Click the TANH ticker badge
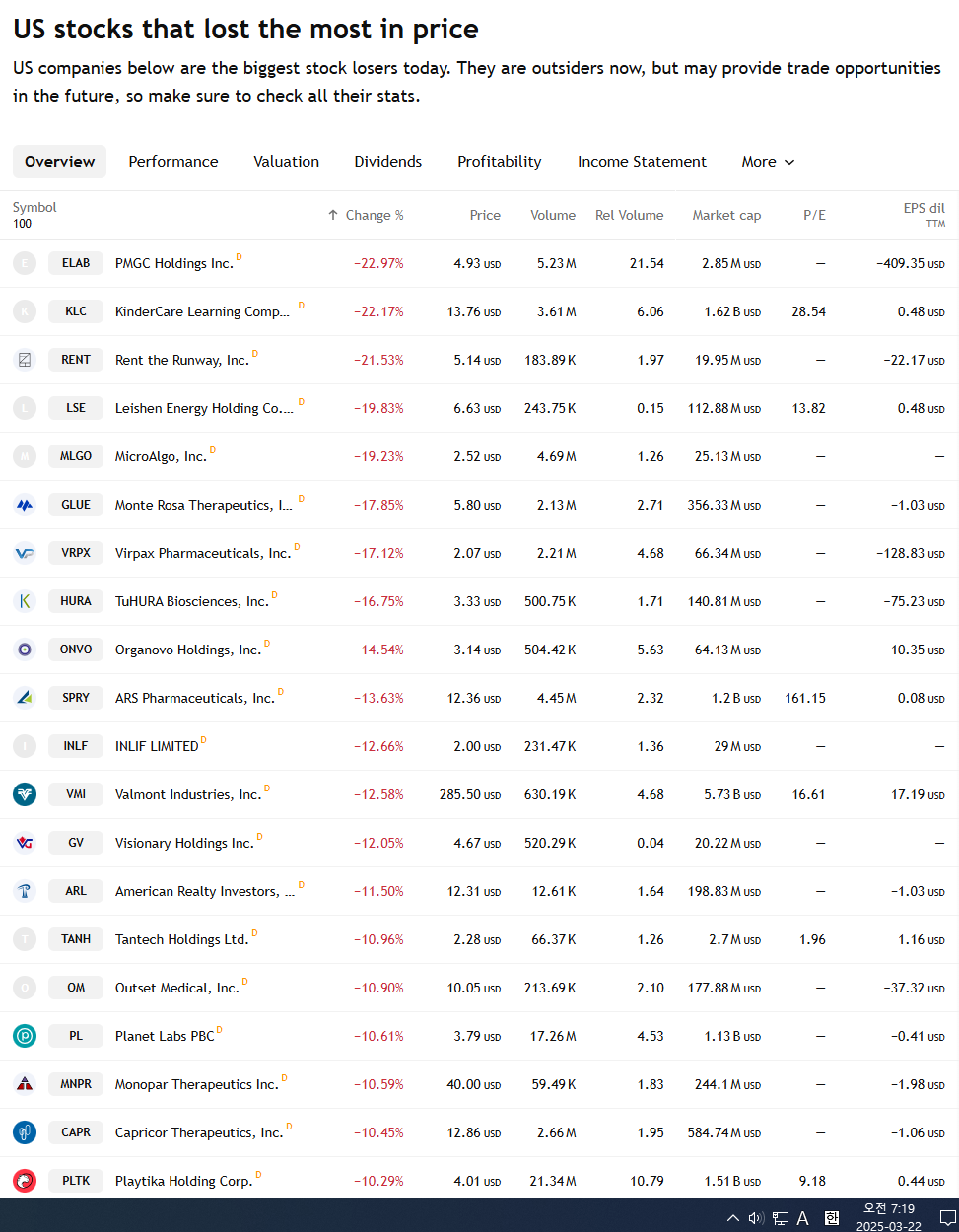 [76, 939]
